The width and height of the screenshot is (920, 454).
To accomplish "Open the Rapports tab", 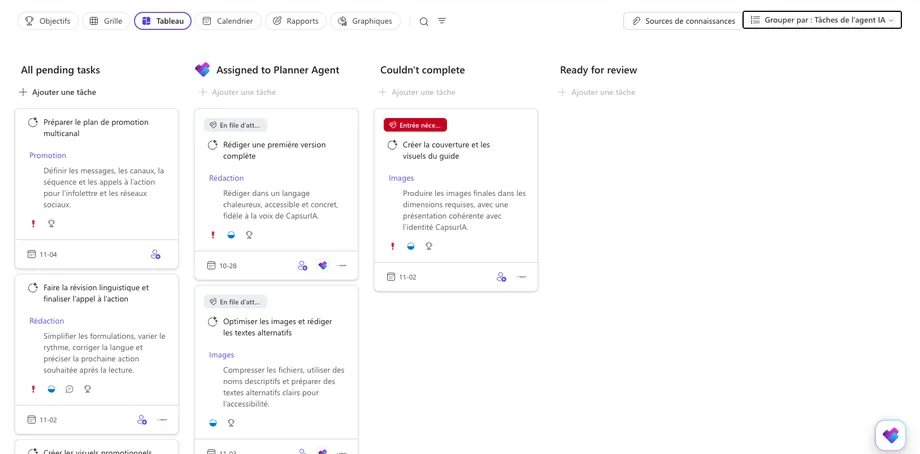I will pyautogui.click(x=296, y=21).
